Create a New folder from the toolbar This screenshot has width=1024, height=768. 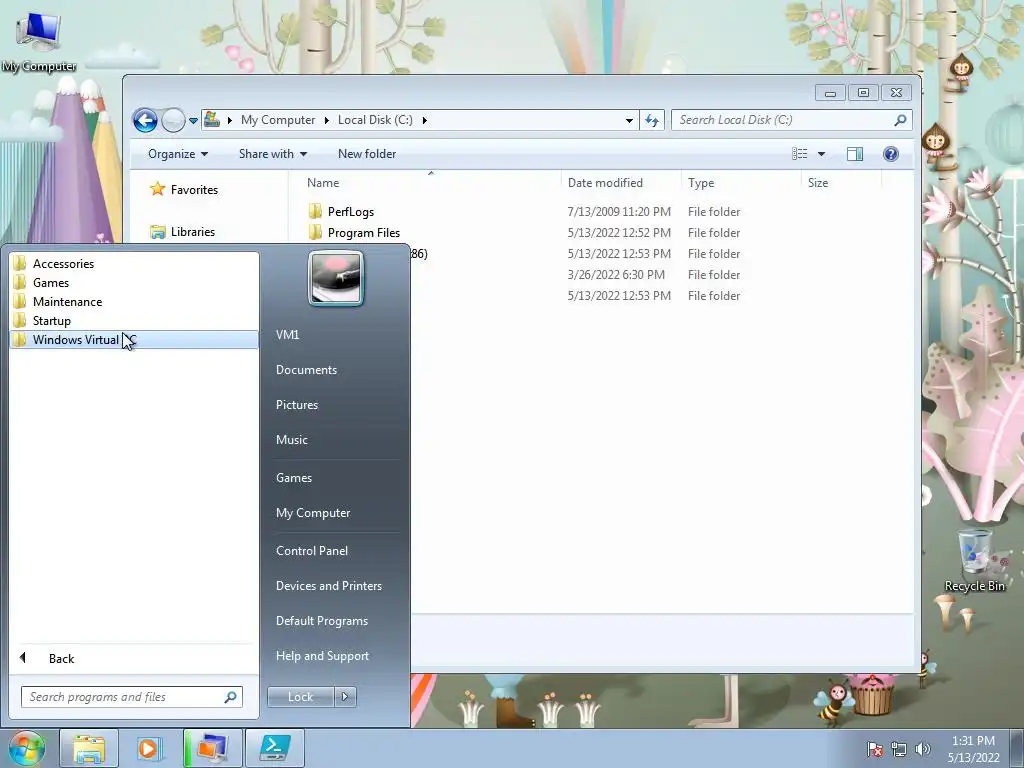coord(367,154)
